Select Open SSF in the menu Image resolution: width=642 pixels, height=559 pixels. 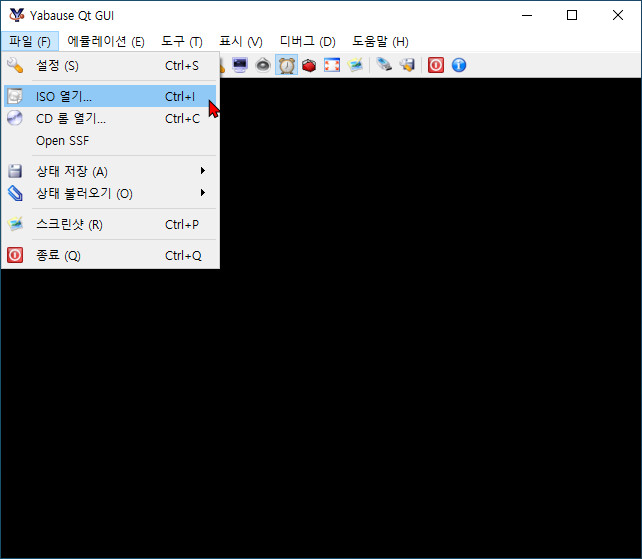point(110,141)
